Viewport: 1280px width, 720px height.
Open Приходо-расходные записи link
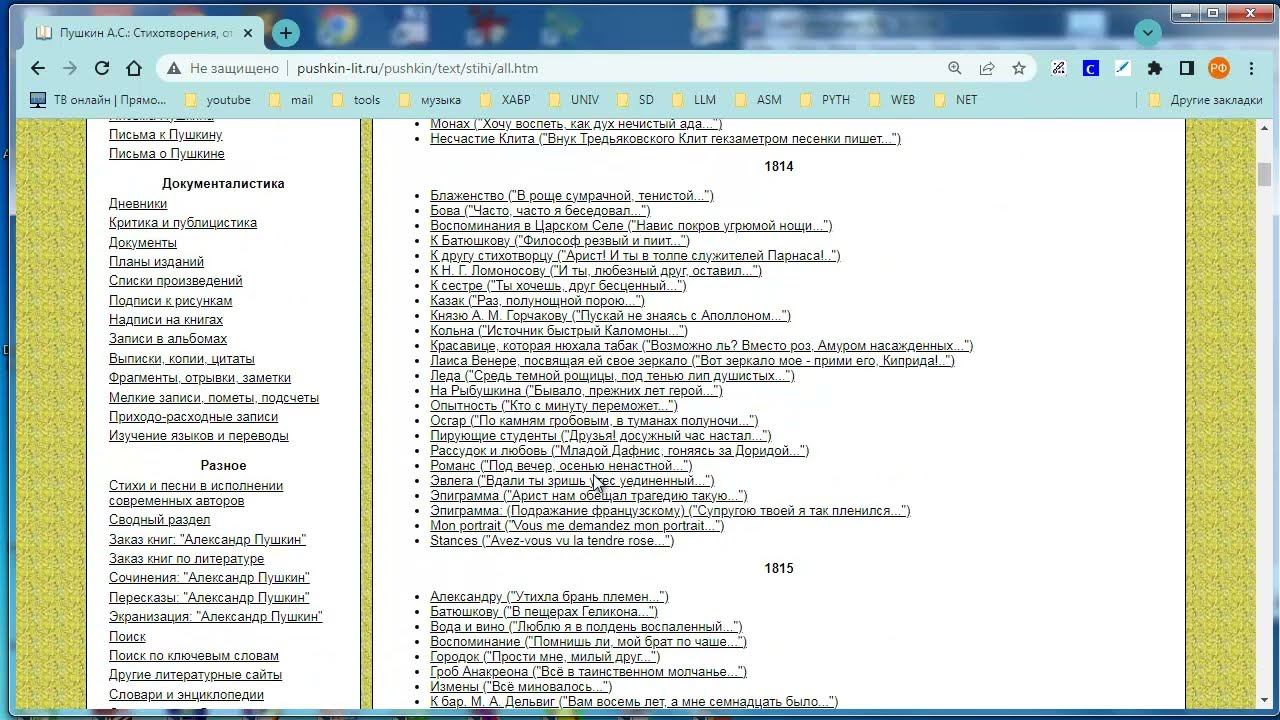[193, 417]
